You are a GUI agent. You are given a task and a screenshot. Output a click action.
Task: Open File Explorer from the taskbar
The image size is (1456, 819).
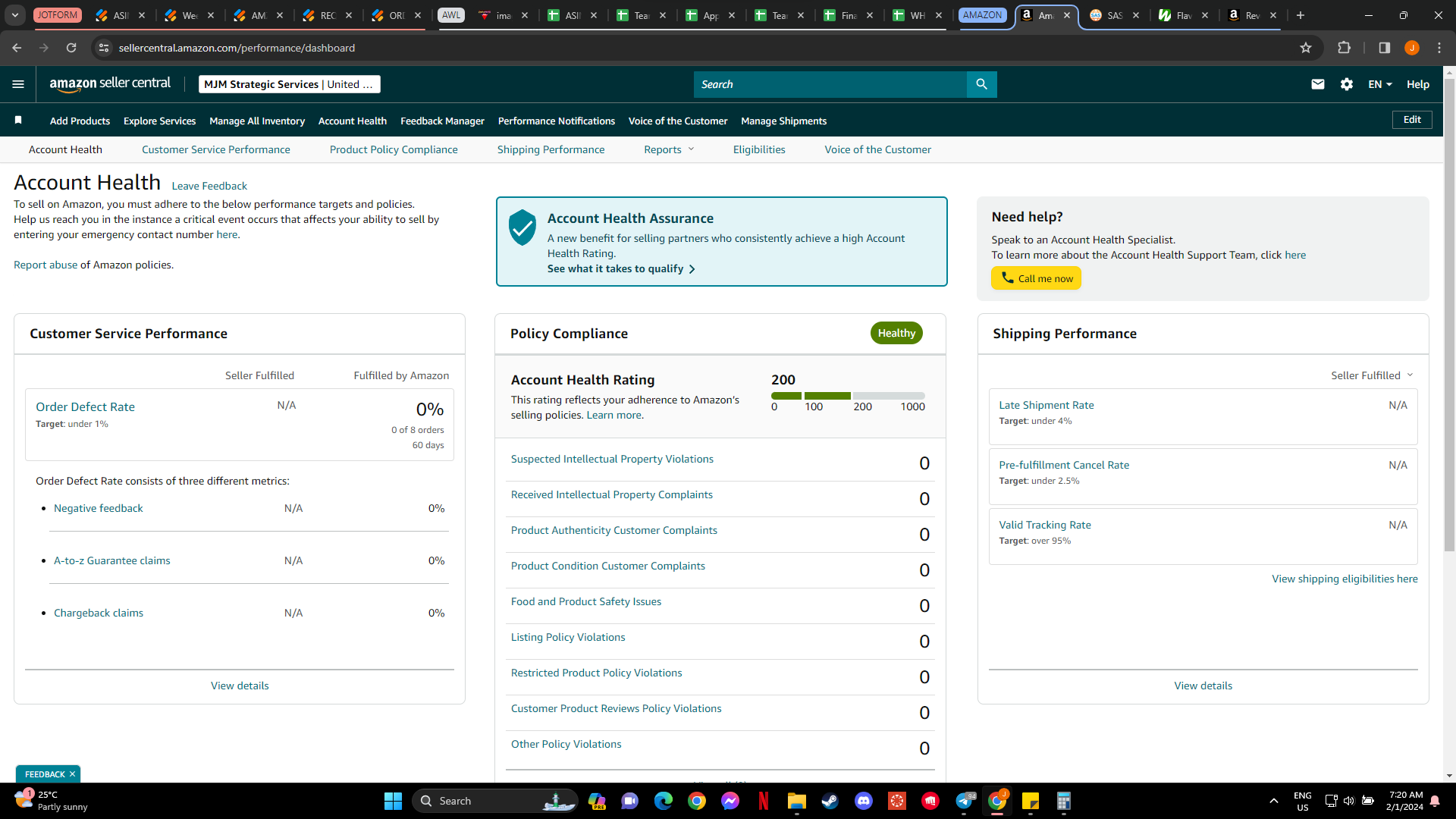point(796,801)
